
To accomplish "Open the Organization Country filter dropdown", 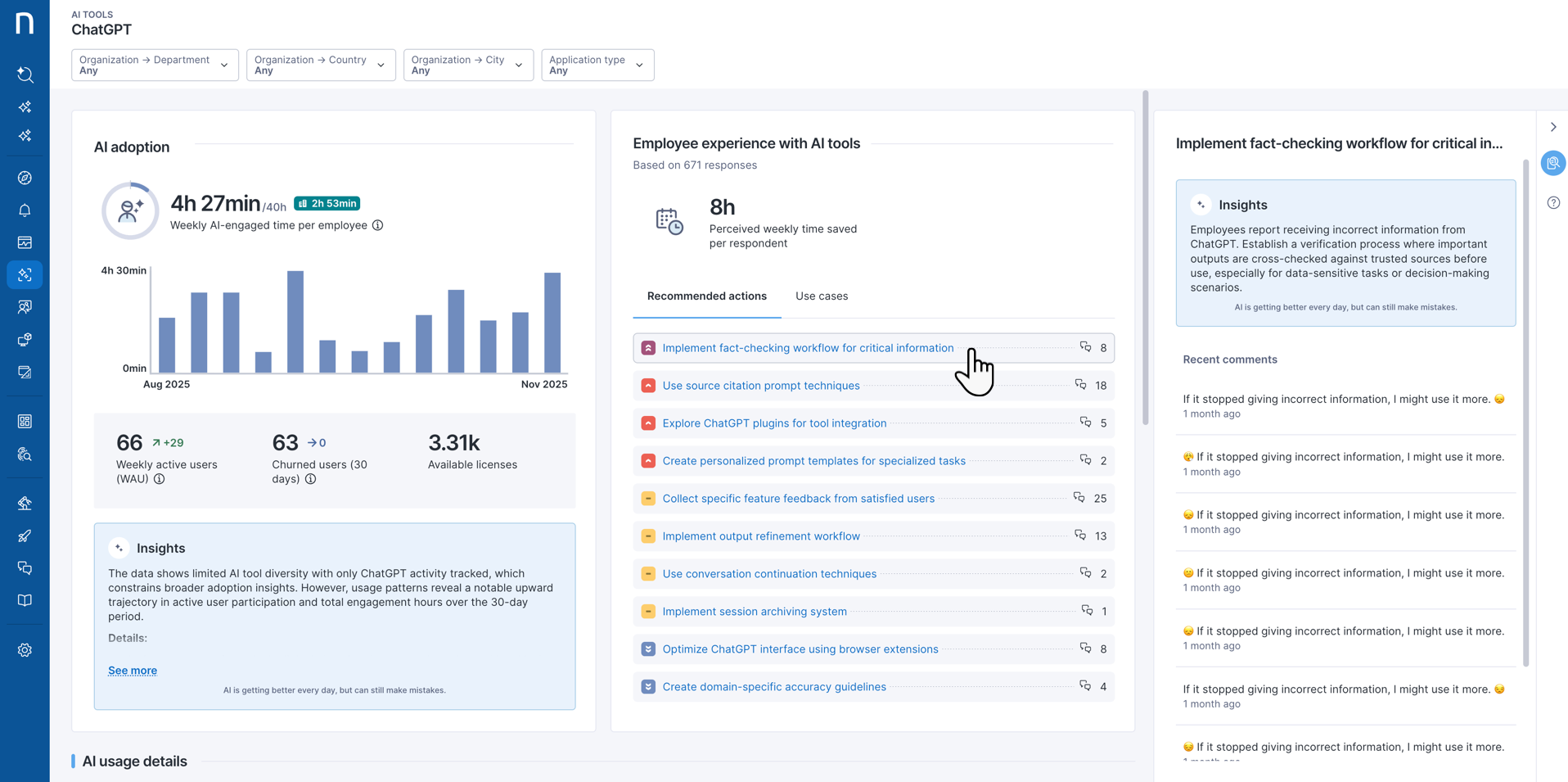I will pos(320,65).
